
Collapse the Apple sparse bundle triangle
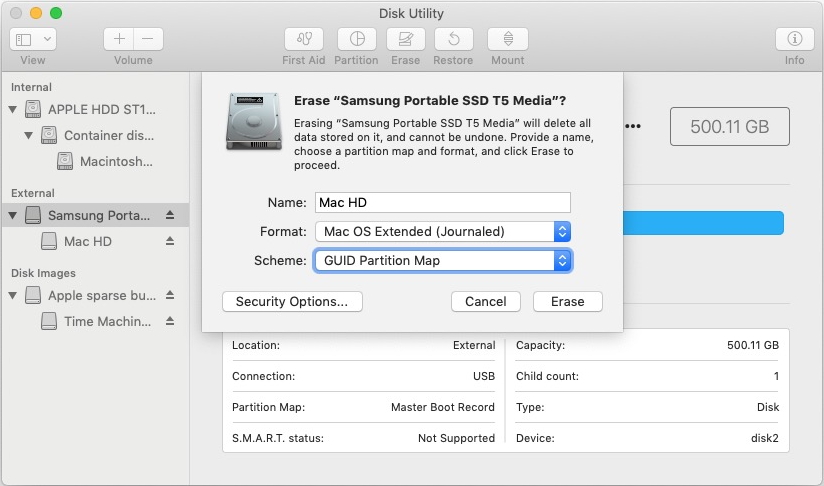[13, 295]
